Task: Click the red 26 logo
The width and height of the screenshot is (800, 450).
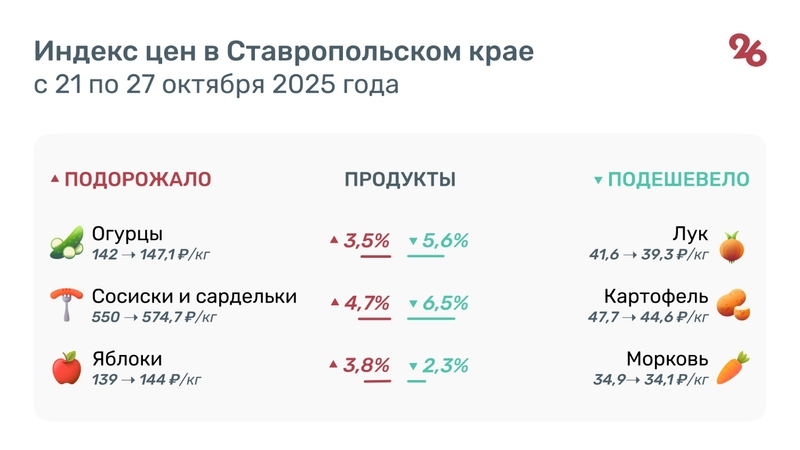Action: coord(747,50)
